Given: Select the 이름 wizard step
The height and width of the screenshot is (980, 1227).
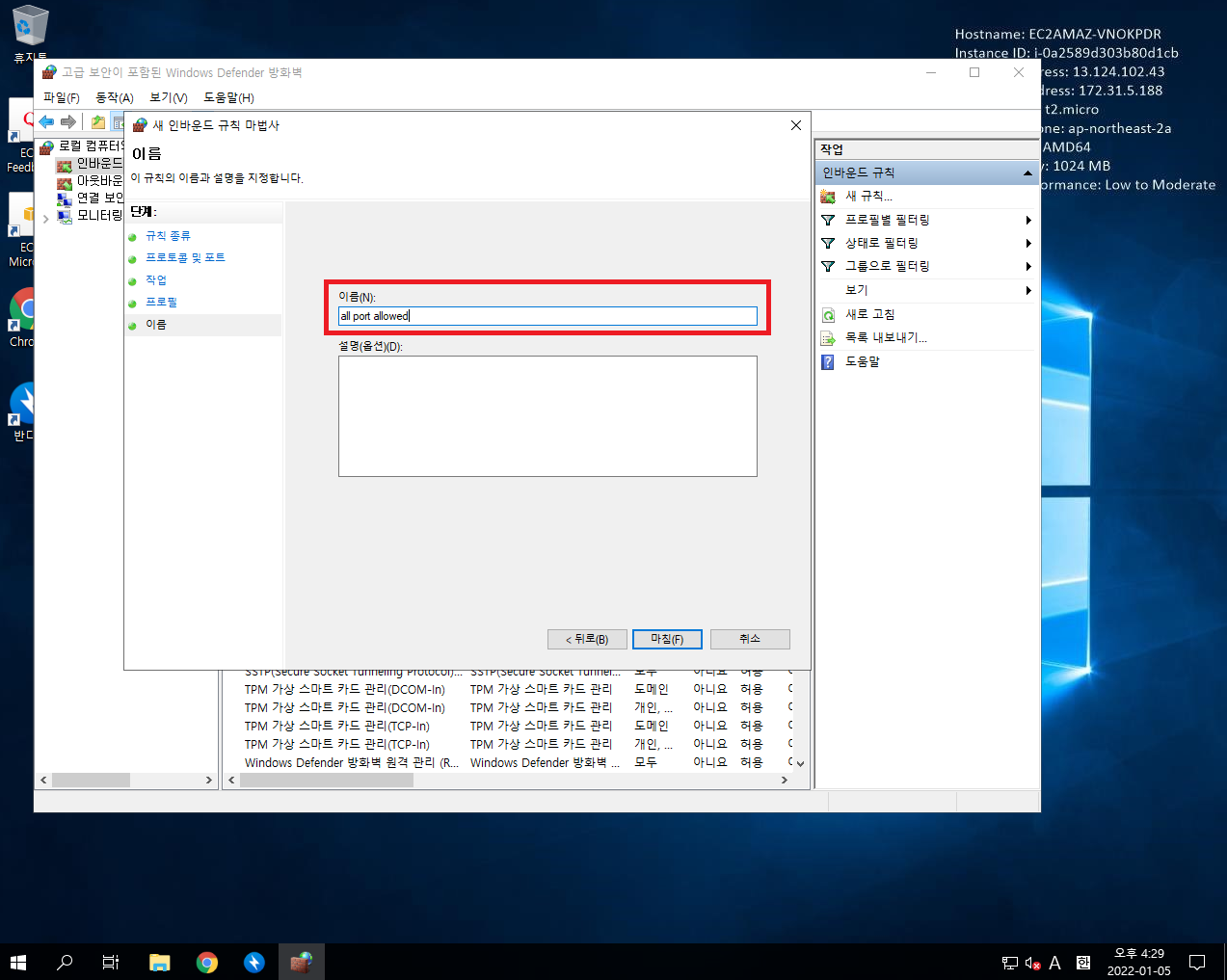Looking at the screenshot, I should click(156, 325).
